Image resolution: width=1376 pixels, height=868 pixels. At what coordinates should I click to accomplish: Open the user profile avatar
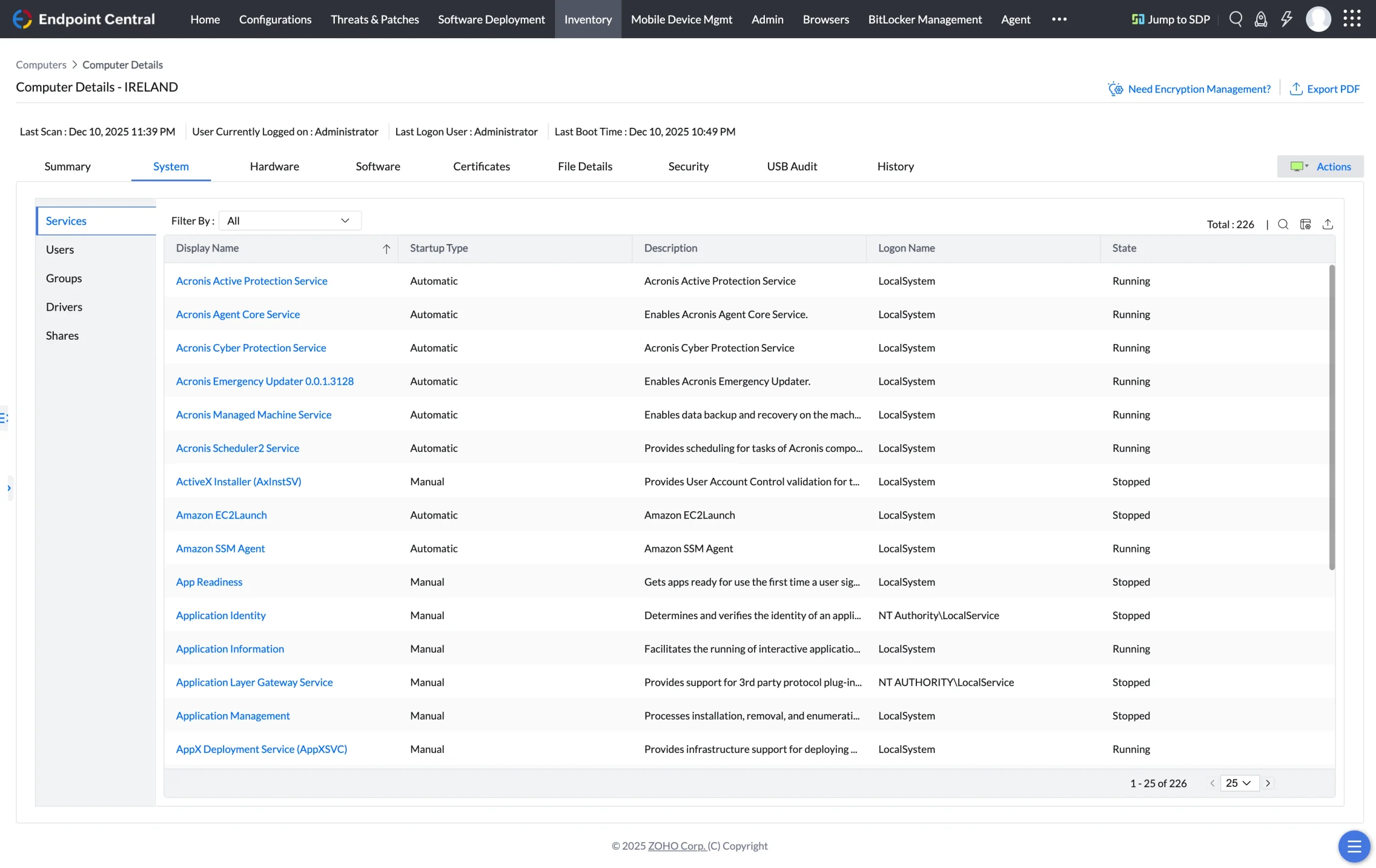click(x=1318, y=19)
